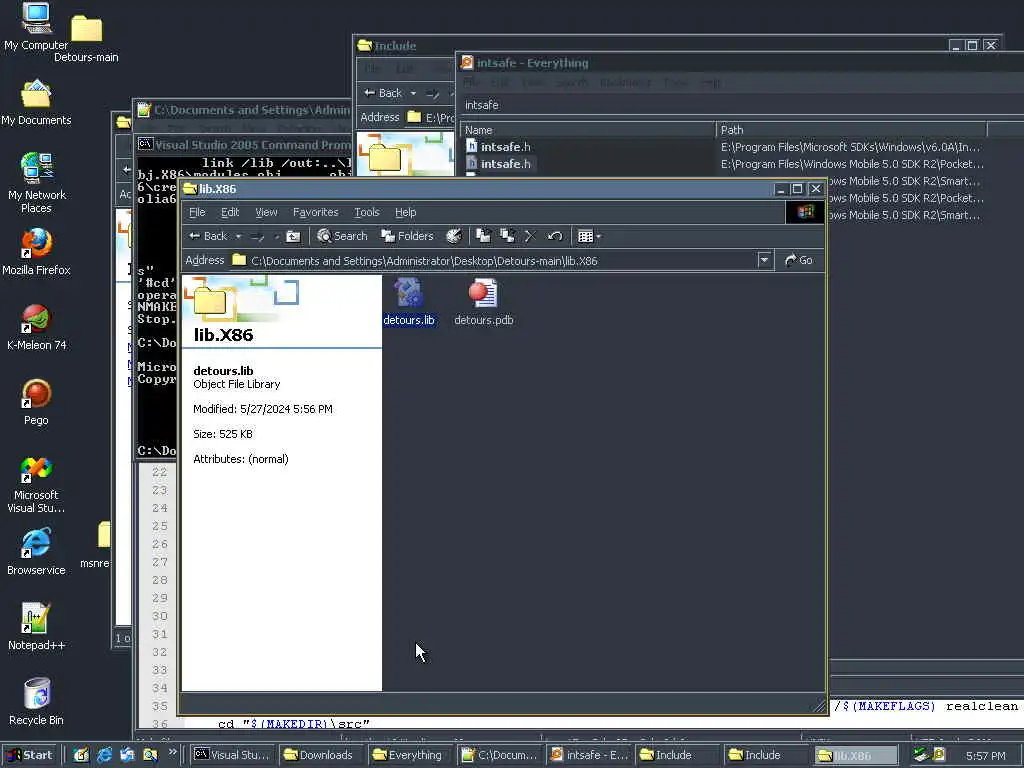
Task: Toggle the Folders pane in lib.X86
Action: pyautogui.click(x=408, y=236)
